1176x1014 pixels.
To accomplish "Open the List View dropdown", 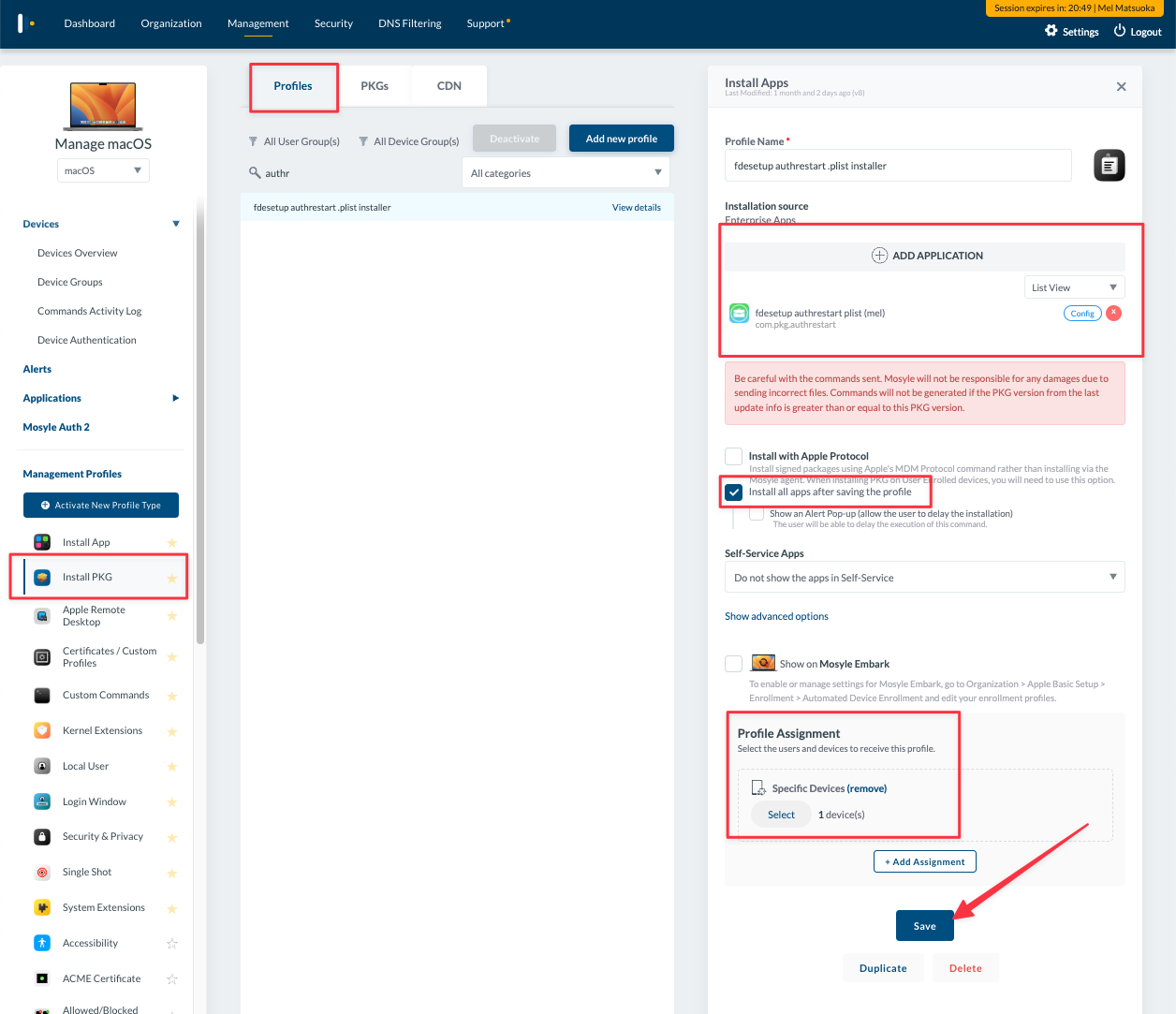I will [x=1074, y=287].
